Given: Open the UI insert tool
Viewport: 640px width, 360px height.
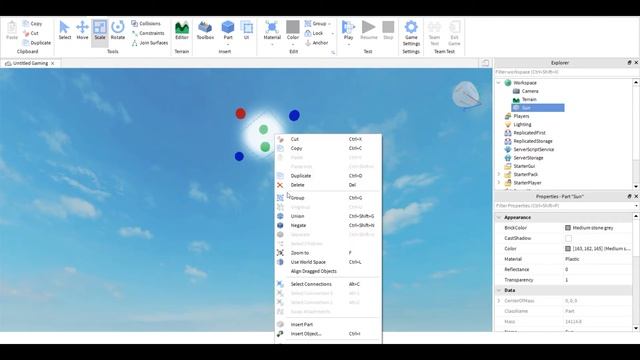Looking at the screenshot, I should [246, 30].
